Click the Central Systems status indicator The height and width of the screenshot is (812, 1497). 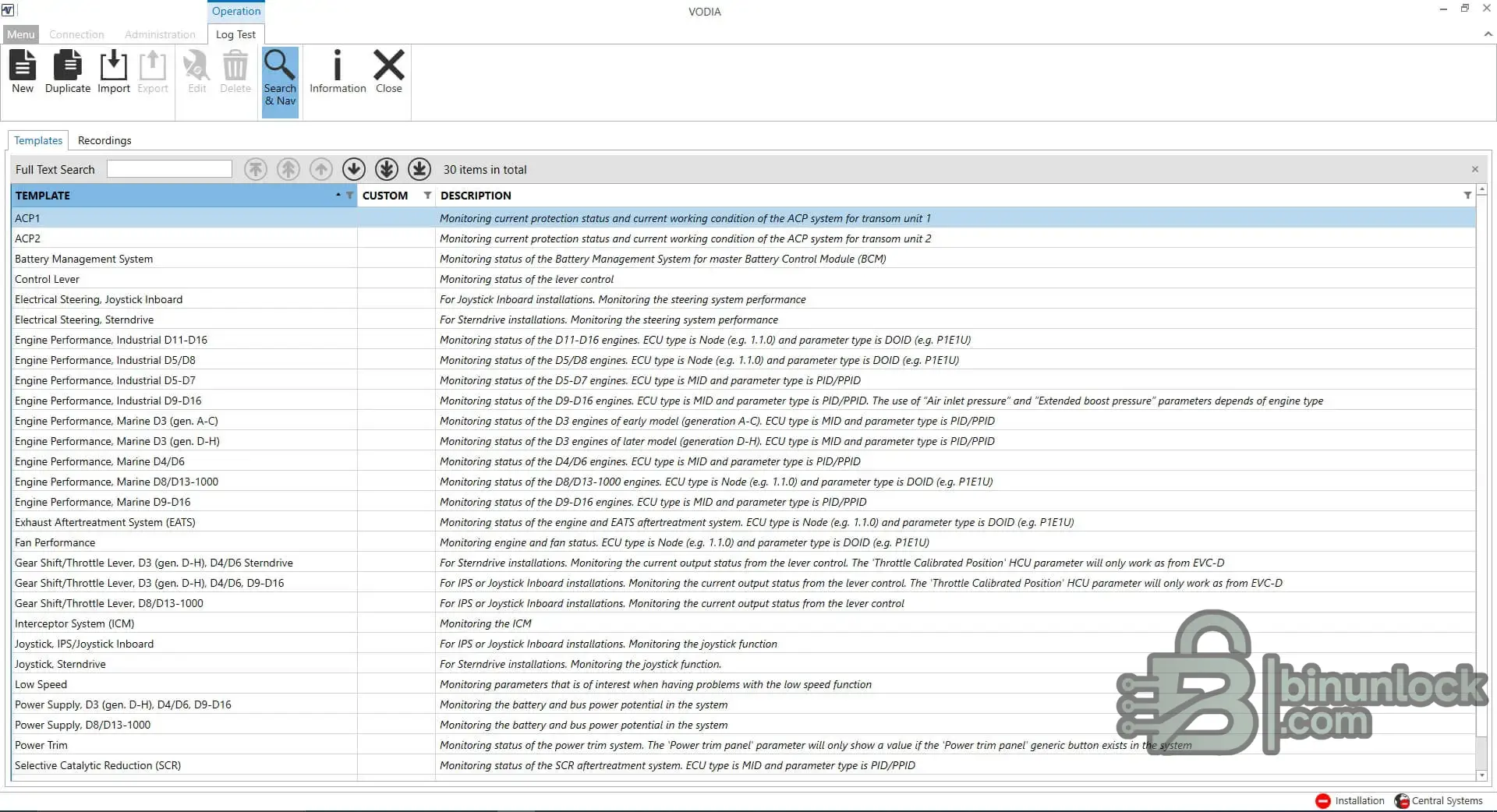pyautogui.click(x=1439, y=800)
